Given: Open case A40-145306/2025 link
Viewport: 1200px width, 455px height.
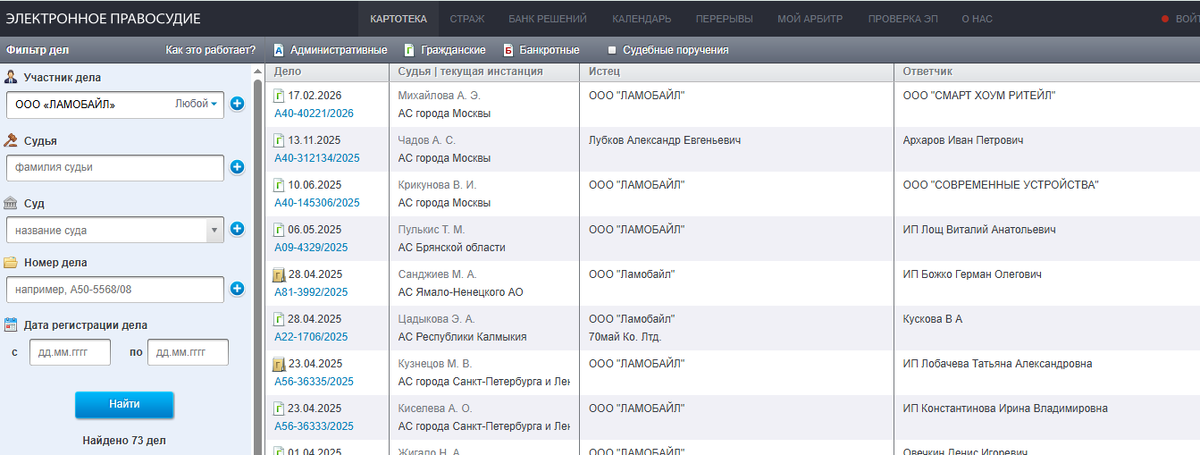Looking at the screenshot, I should [317, 203].
